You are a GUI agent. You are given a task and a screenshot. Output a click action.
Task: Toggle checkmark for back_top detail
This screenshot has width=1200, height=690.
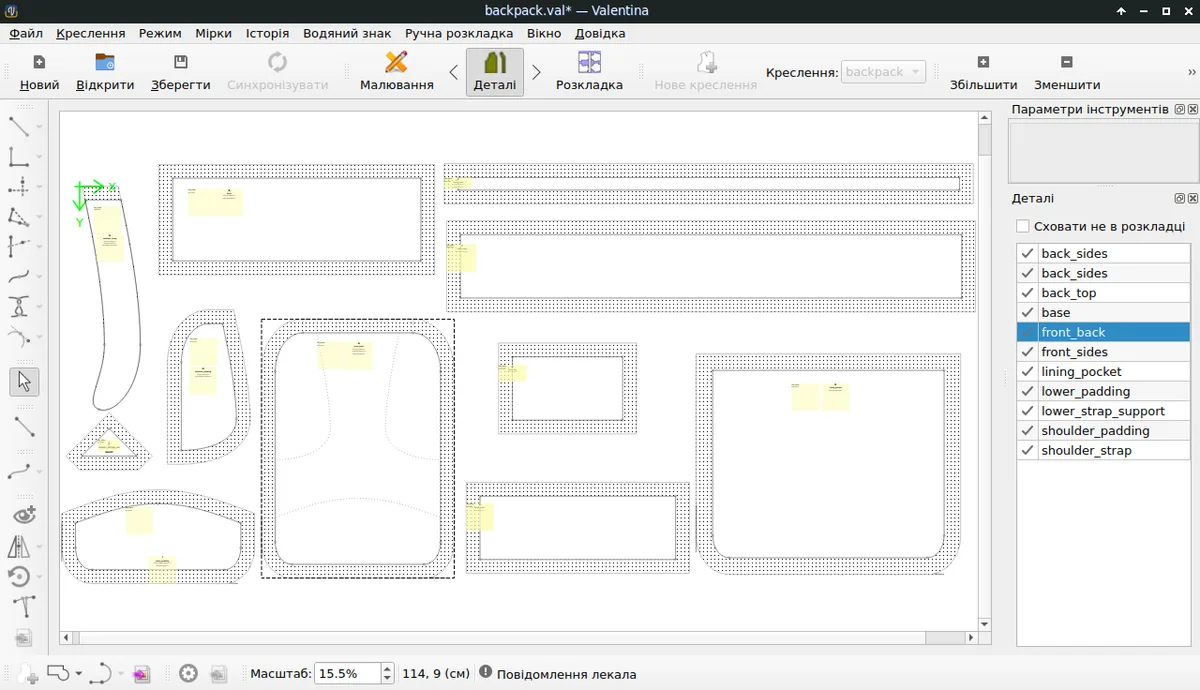point(1027,293)
